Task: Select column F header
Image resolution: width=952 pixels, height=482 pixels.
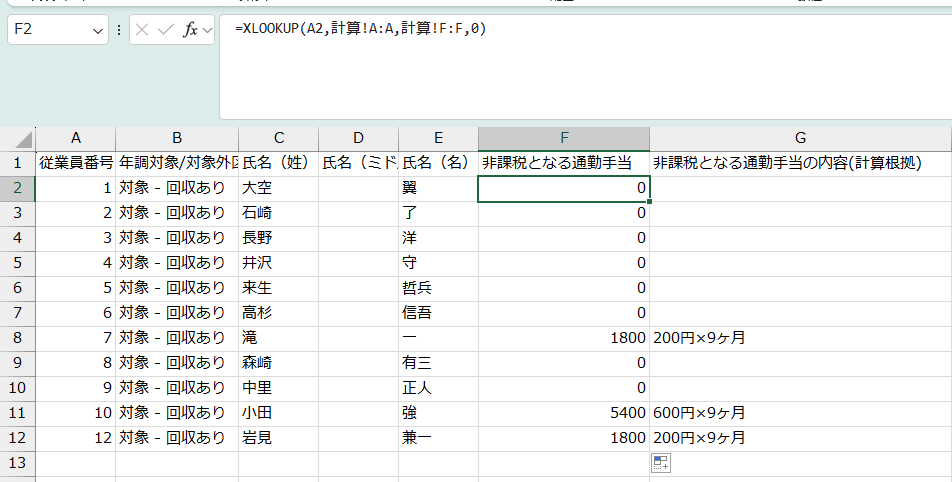Action: tap(564, 138)
